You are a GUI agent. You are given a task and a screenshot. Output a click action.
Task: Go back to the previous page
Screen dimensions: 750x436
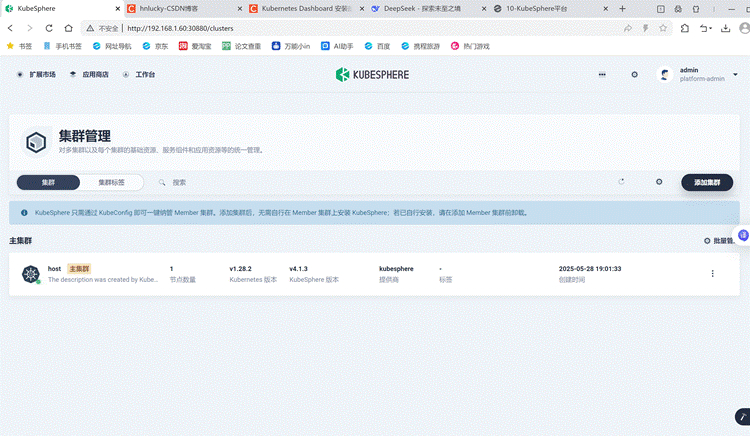(10, 28)
